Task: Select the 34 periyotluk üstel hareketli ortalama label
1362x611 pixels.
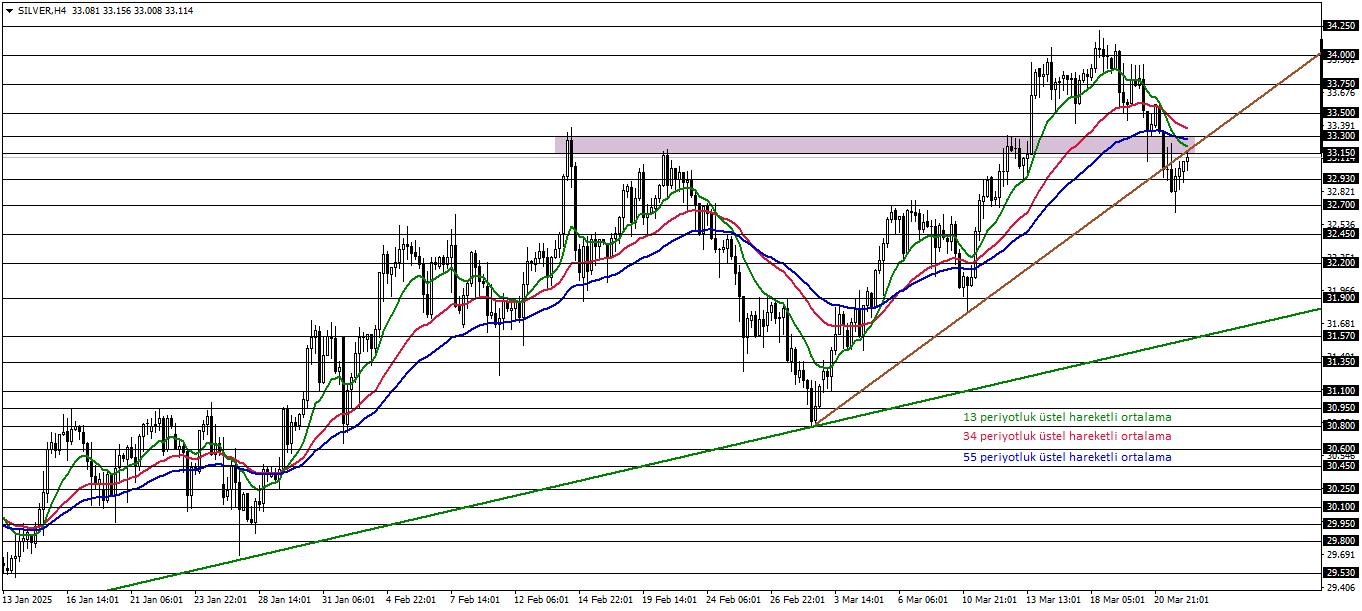Action: point(1067,436)
